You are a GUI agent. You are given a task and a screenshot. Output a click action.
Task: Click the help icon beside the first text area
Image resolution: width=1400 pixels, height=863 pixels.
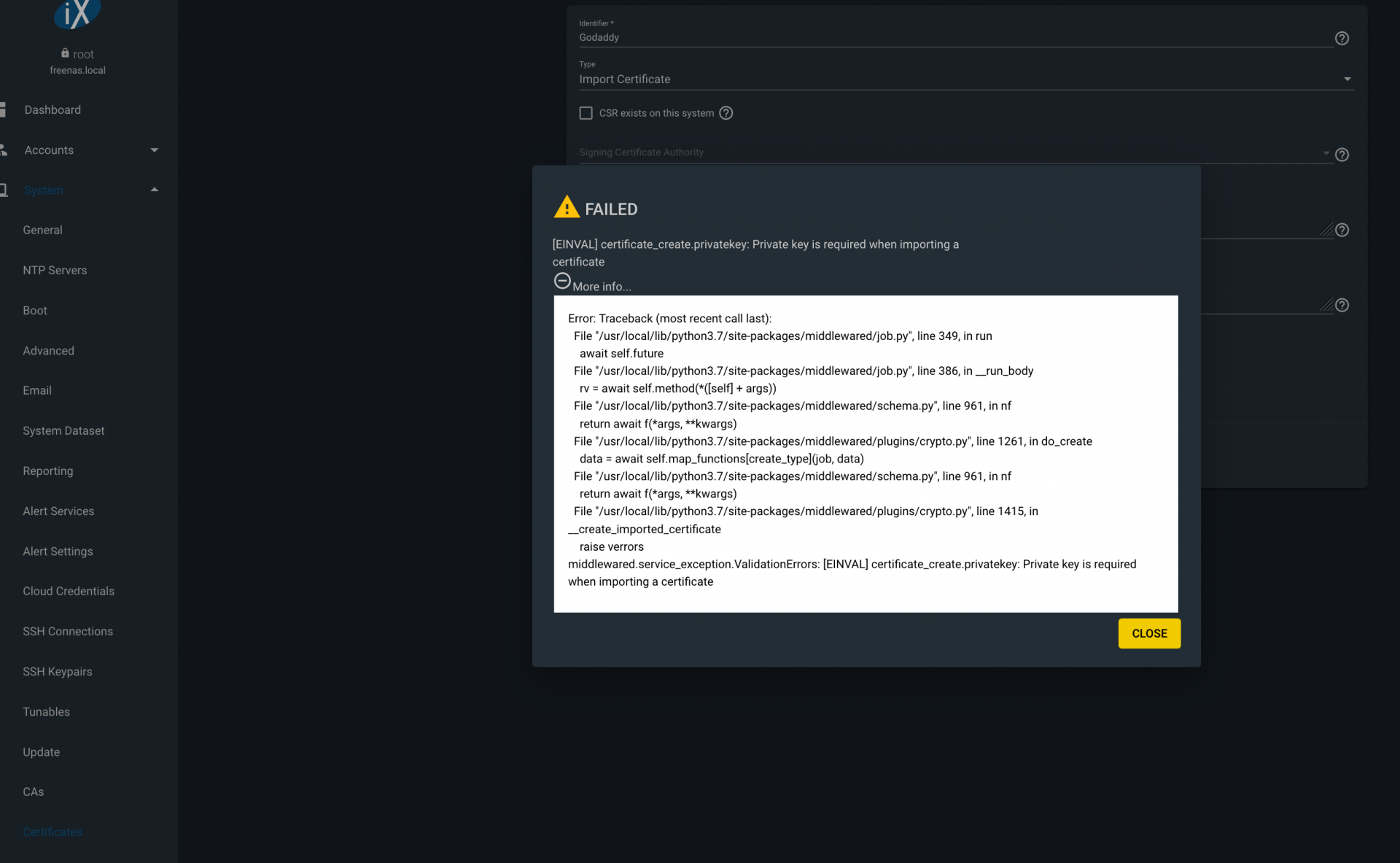coord(1342,230)
